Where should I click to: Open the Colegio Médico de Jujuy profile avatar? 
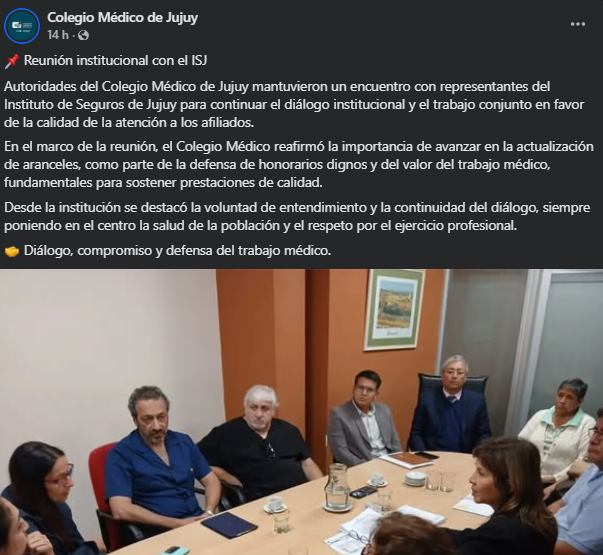coord(22,25)
